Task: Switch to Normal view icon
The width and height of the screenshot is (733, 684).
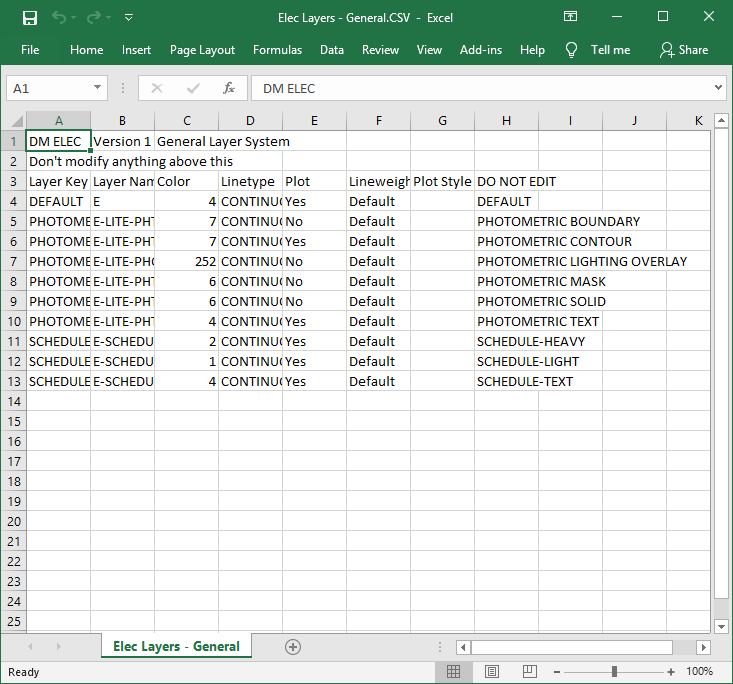Action: [x=453, y=672]
